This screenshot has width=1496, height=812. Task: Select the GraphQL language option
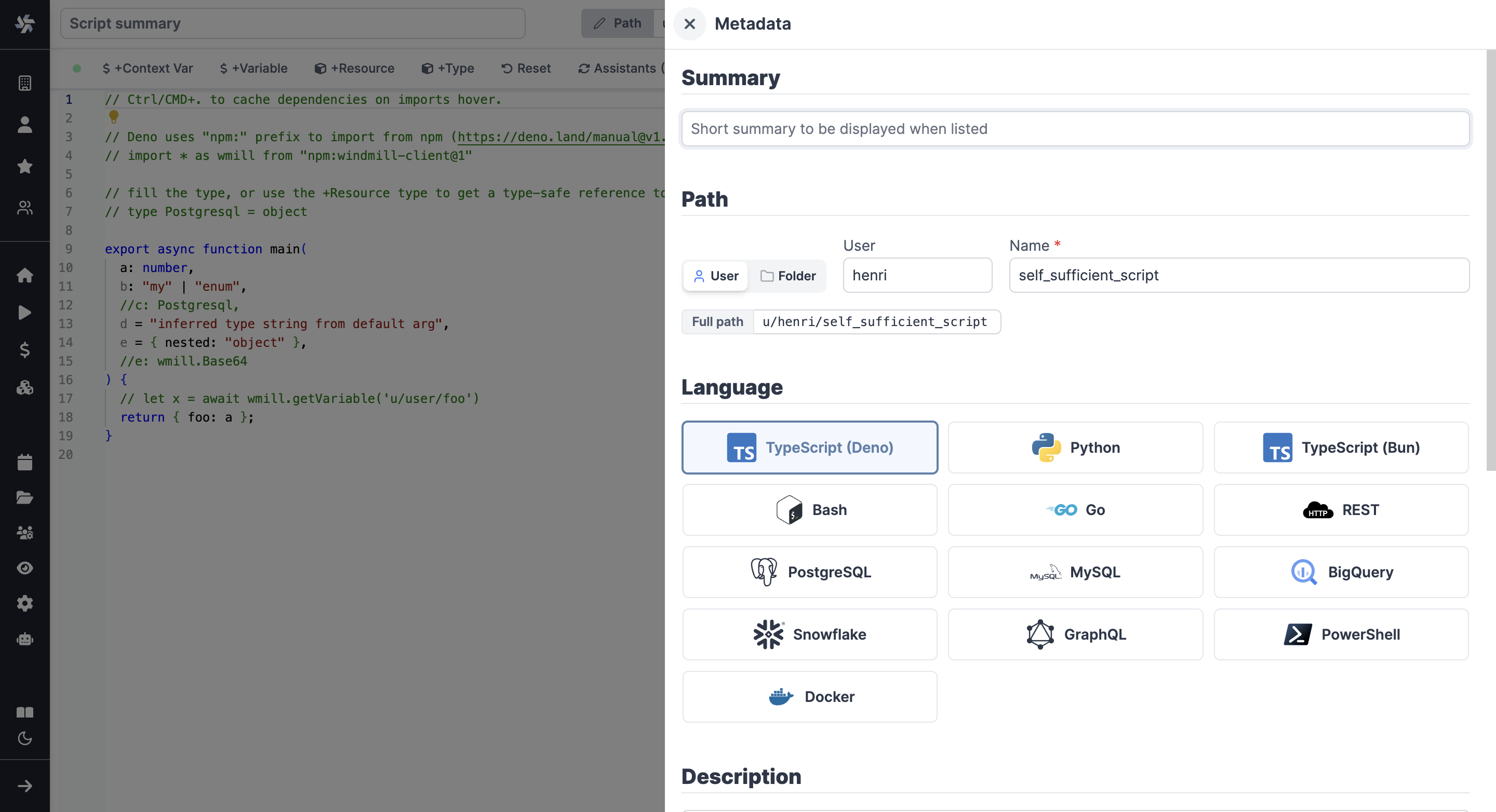point(1075,634)
